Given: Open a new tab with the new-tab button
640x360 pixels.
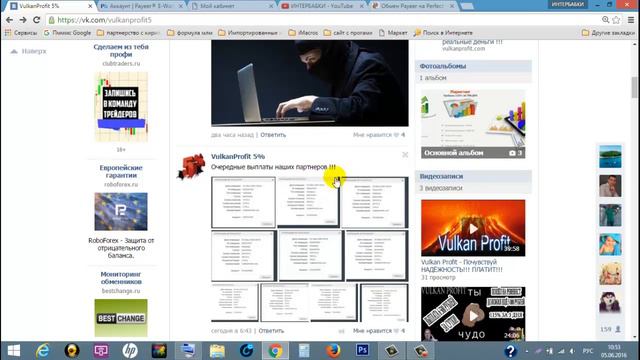Looking at the screenshot, I should click(x=467, y=6).
